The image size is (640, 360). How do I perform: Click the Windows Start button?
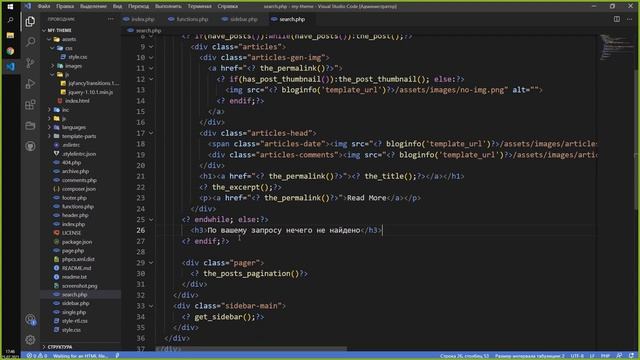tap(10, 6)
